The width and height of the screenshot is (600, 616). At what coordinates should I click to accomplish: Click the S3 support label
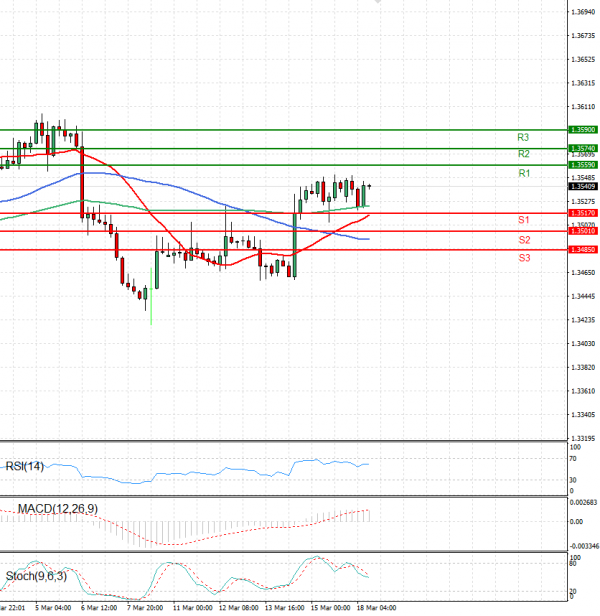524,258
